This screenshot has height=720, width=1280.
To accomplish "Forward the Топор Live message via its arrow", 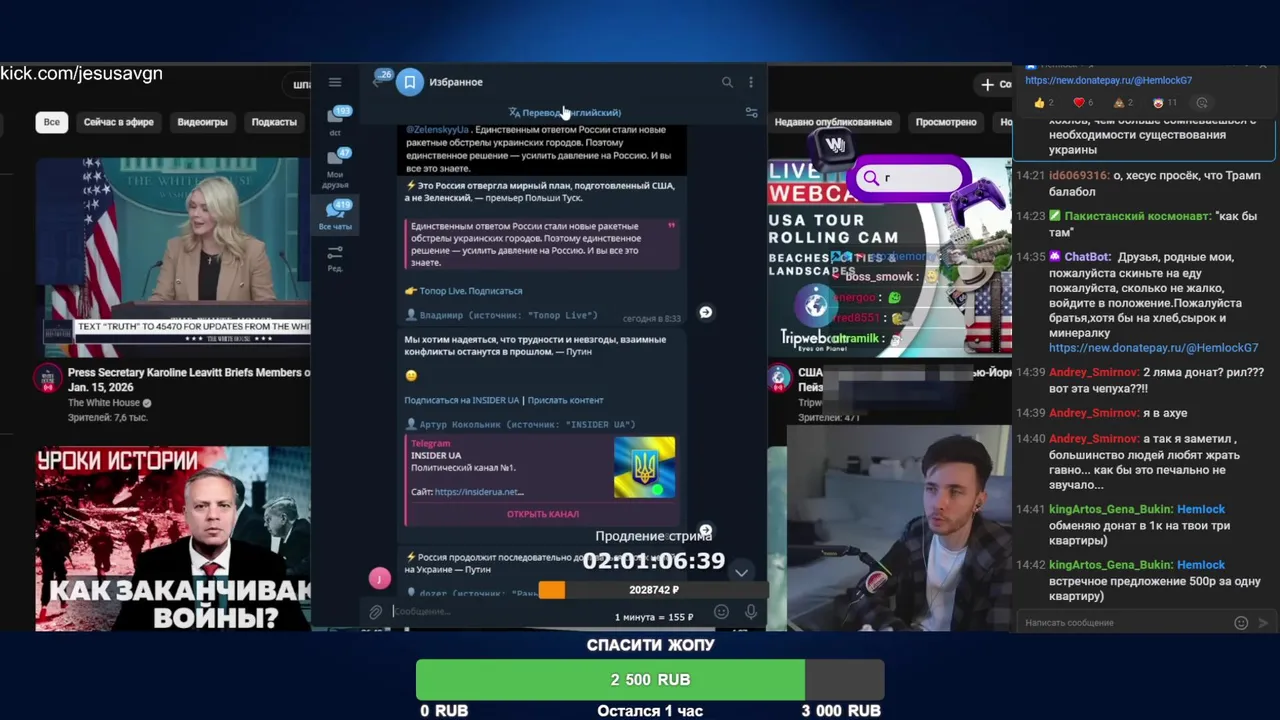I will [705, 312].
